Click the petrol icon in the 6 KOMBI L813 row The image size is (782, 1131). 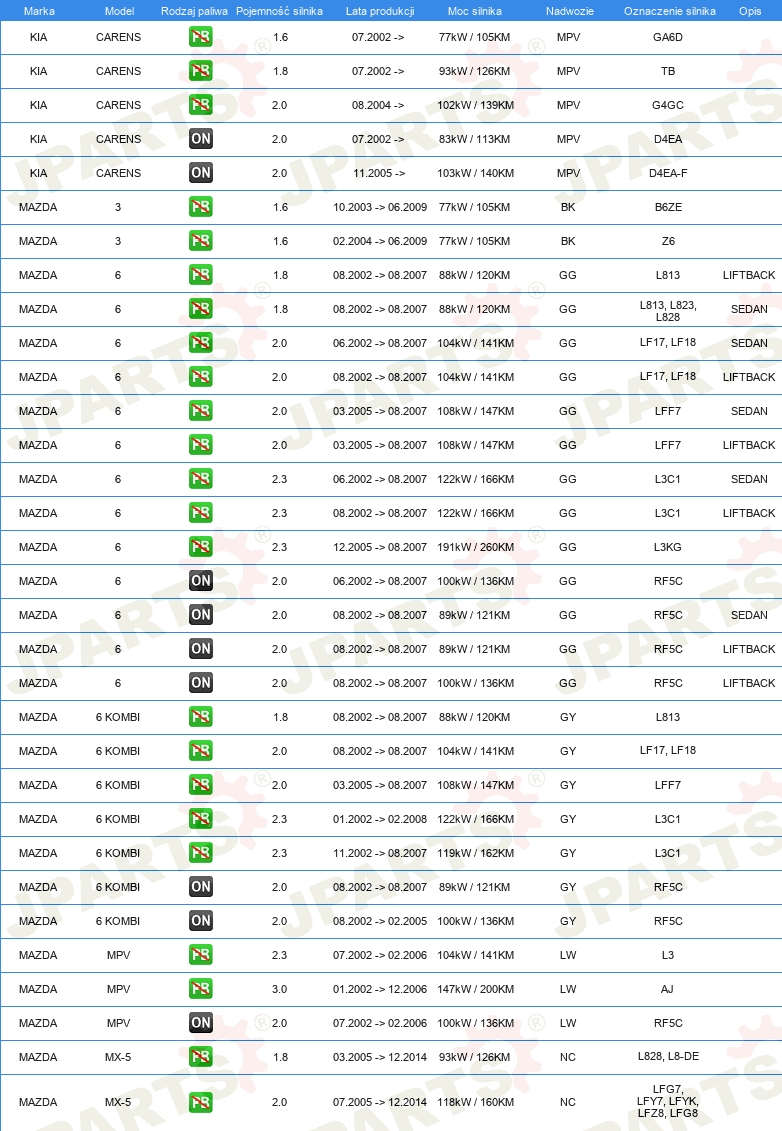tap(201, 717)
